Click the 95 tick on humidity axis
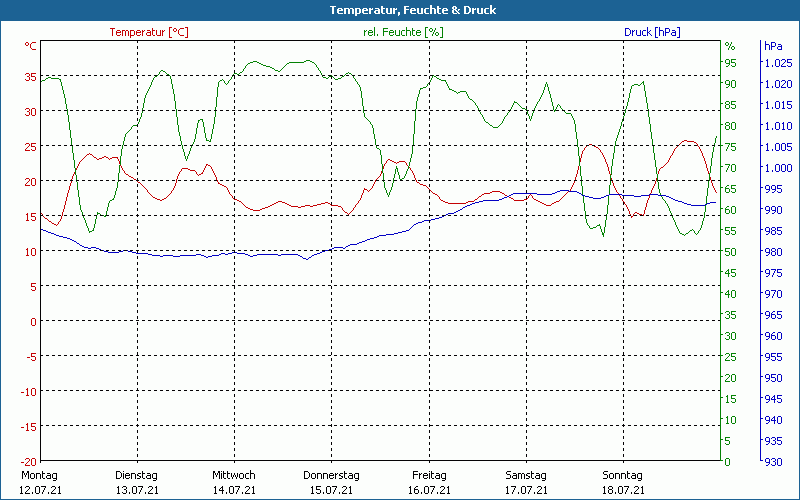 731,63
